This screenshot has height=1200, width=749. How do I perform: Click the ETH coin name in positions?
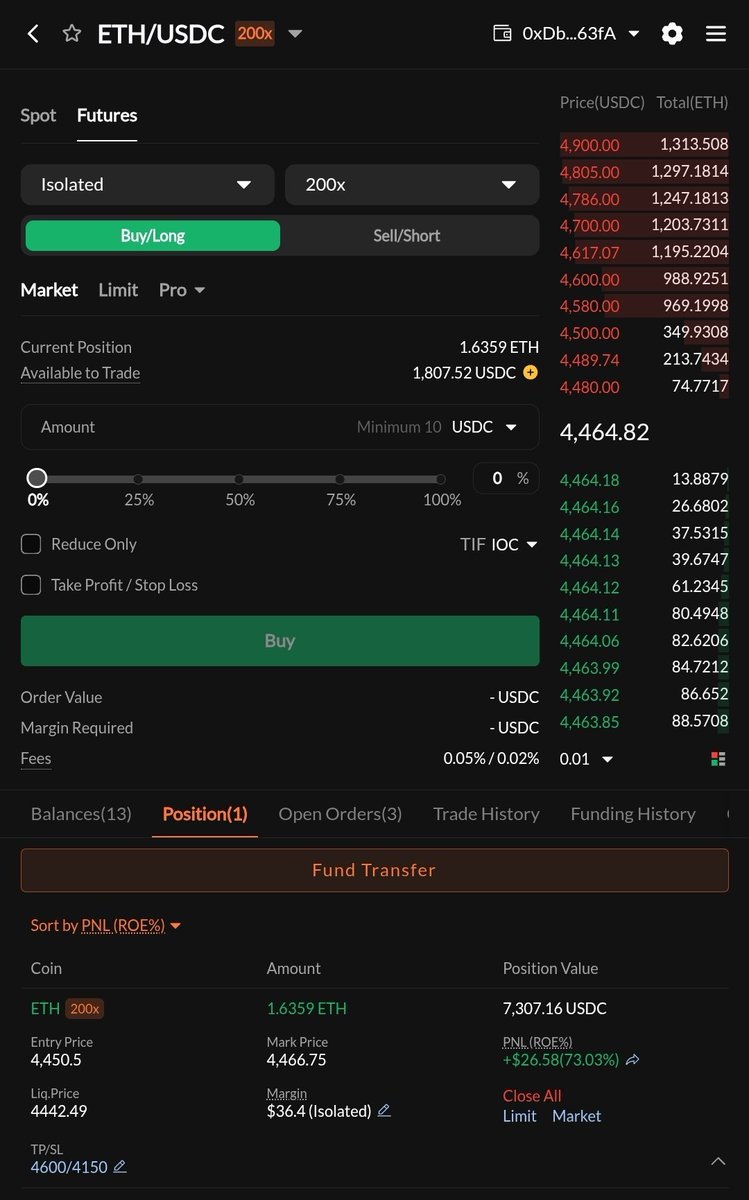point(45,1009)
